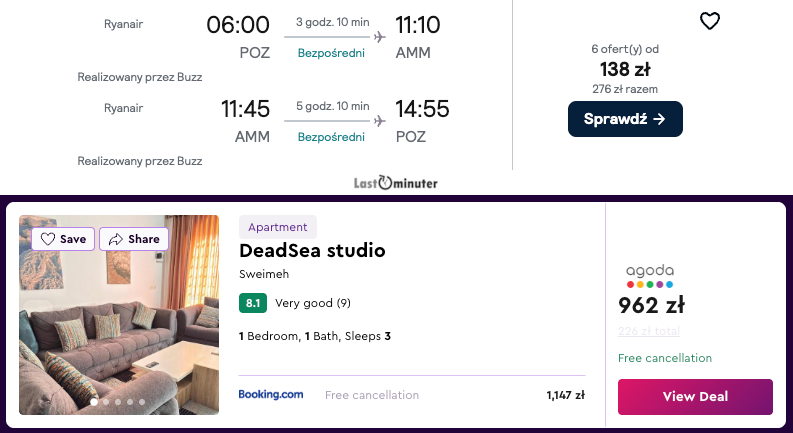Image resolution: width=793 pixels, height=433 pixels.
Task: Open the DeadSea studio title
Action: point(312,250)
